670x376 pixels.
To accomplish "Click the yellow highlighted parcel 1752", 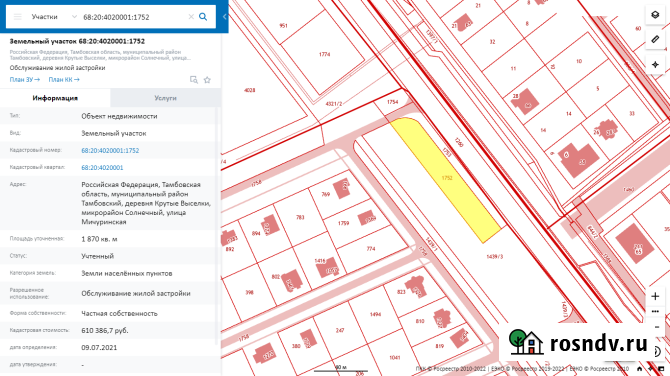I will (x=447, y=179).
